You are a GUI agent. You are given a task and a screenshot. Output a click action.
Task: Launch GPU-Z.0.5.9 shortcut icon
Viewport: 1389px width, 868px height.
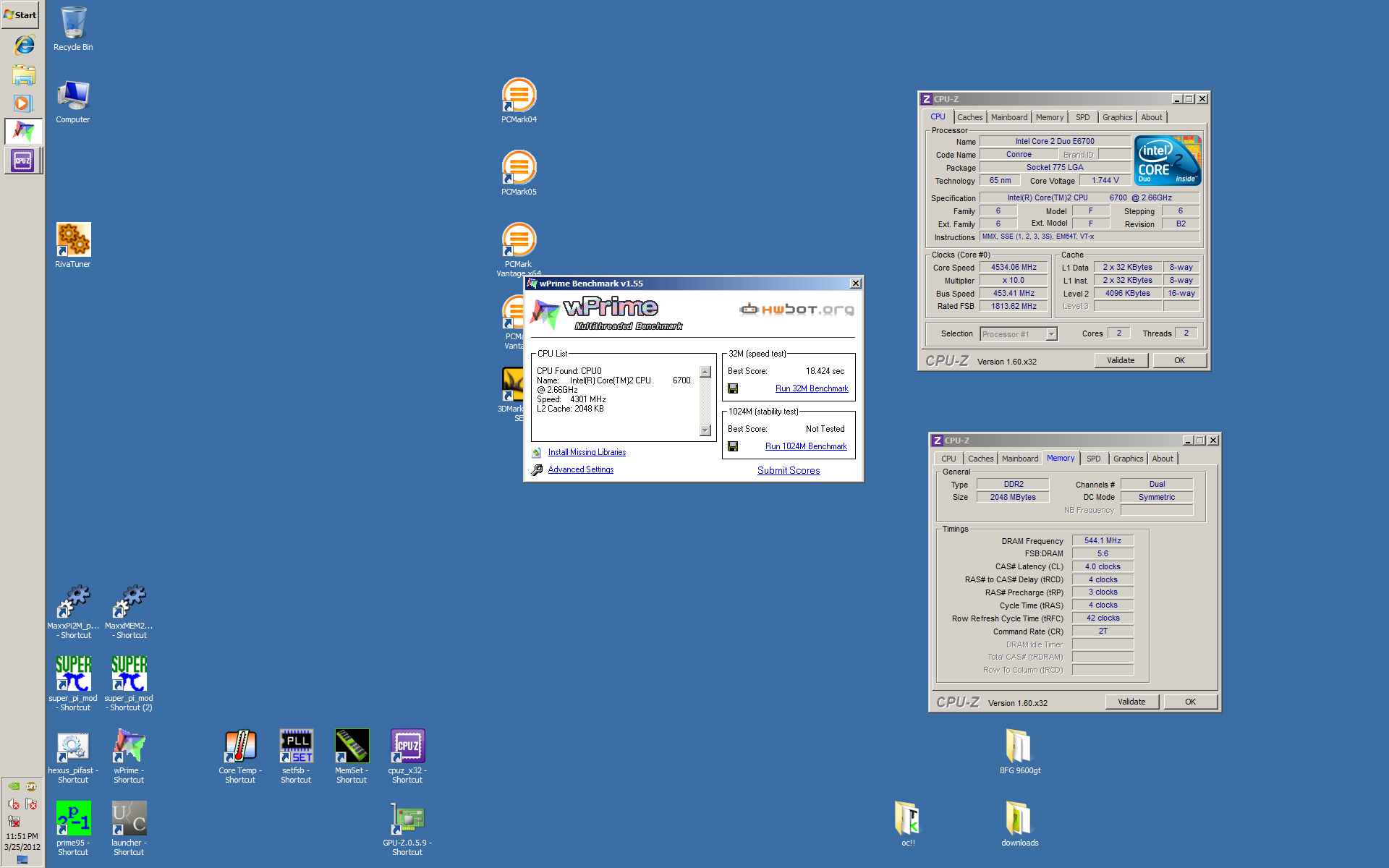[x=407, y=829]
